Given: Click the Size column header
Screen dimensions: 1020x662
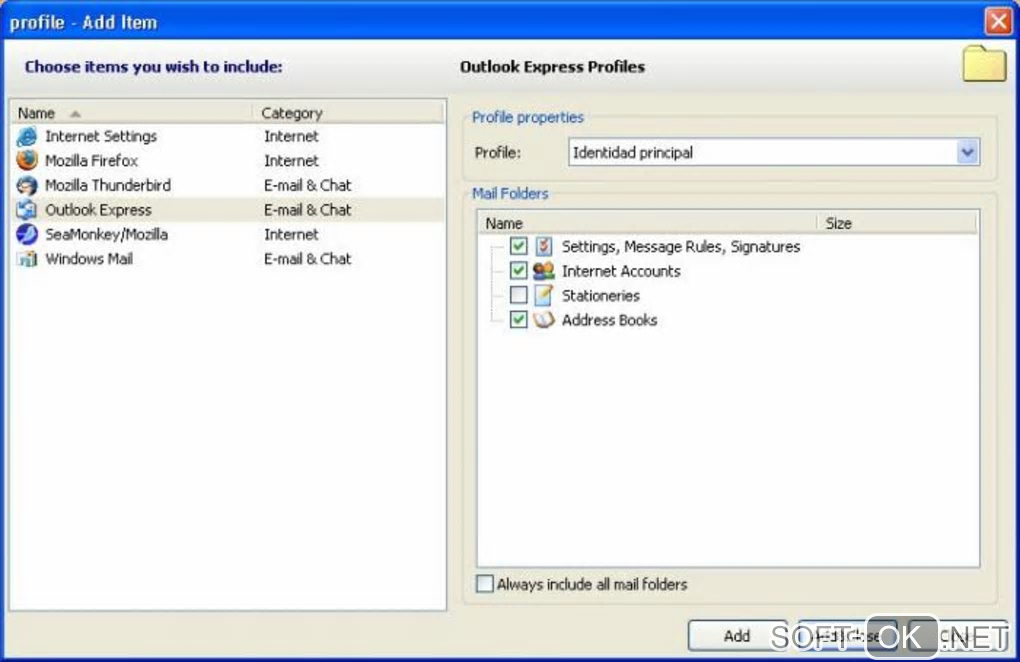Looking at the screenshot, I should pyautogui.click(x=897, y=224).
